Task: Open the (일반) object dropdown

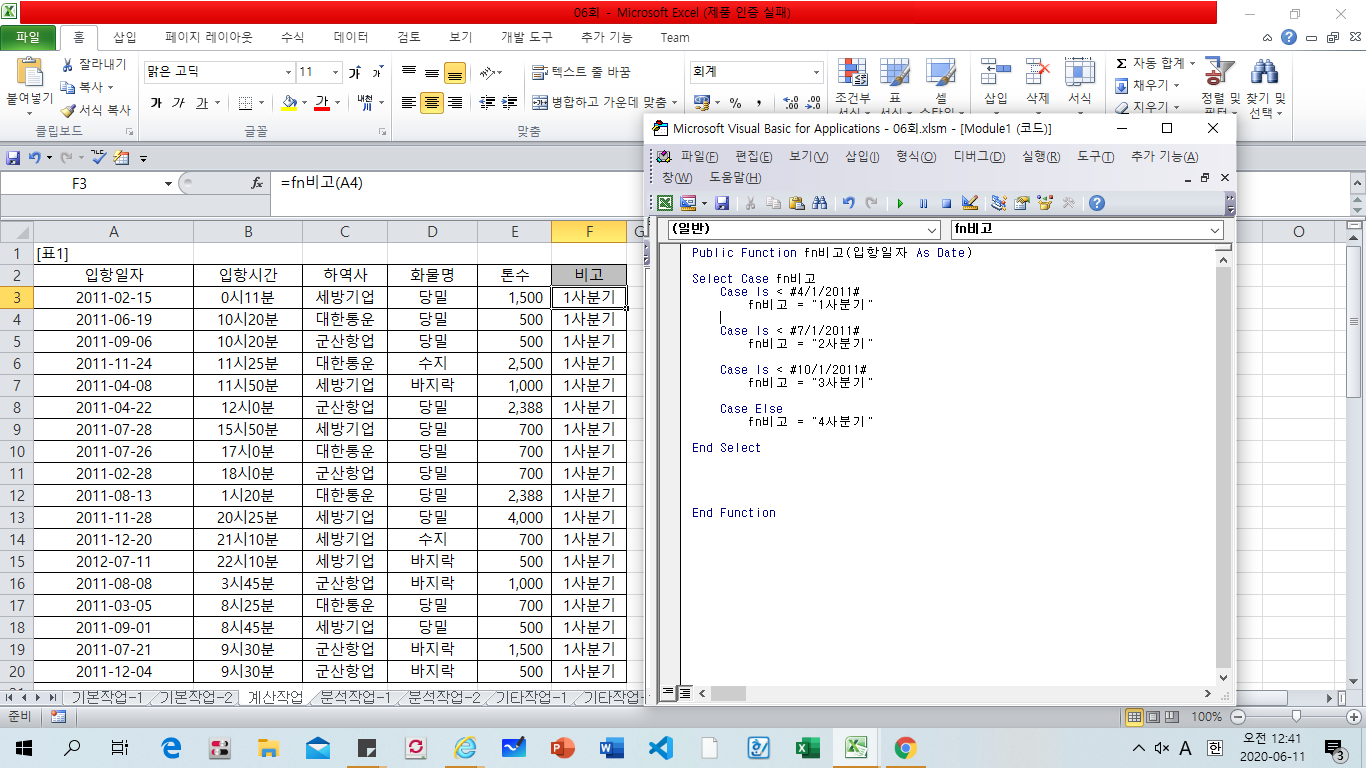Action: tap(932, 230)
